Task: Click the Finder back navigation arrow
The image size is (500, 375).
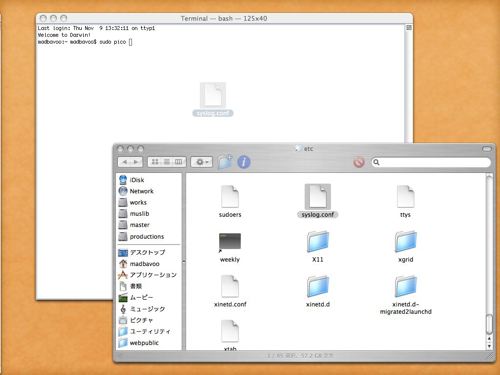Action: [124, 162]
